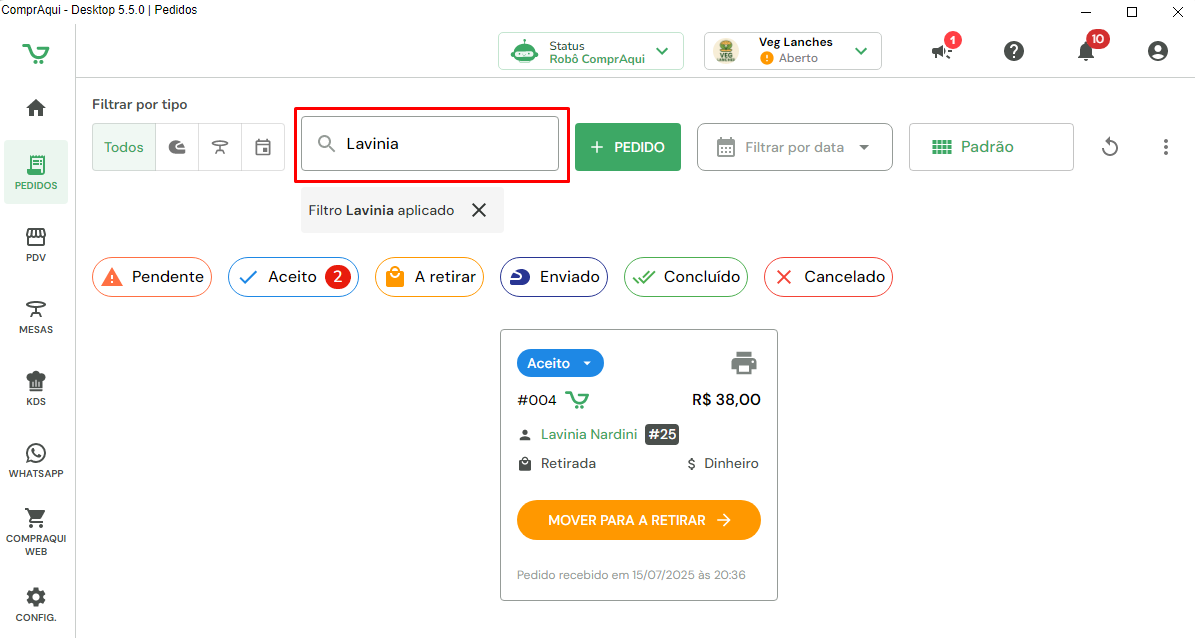Open the Filtrar por data dropdown
This screenshot has height=638, width=1195.
(x=794, y=147)
